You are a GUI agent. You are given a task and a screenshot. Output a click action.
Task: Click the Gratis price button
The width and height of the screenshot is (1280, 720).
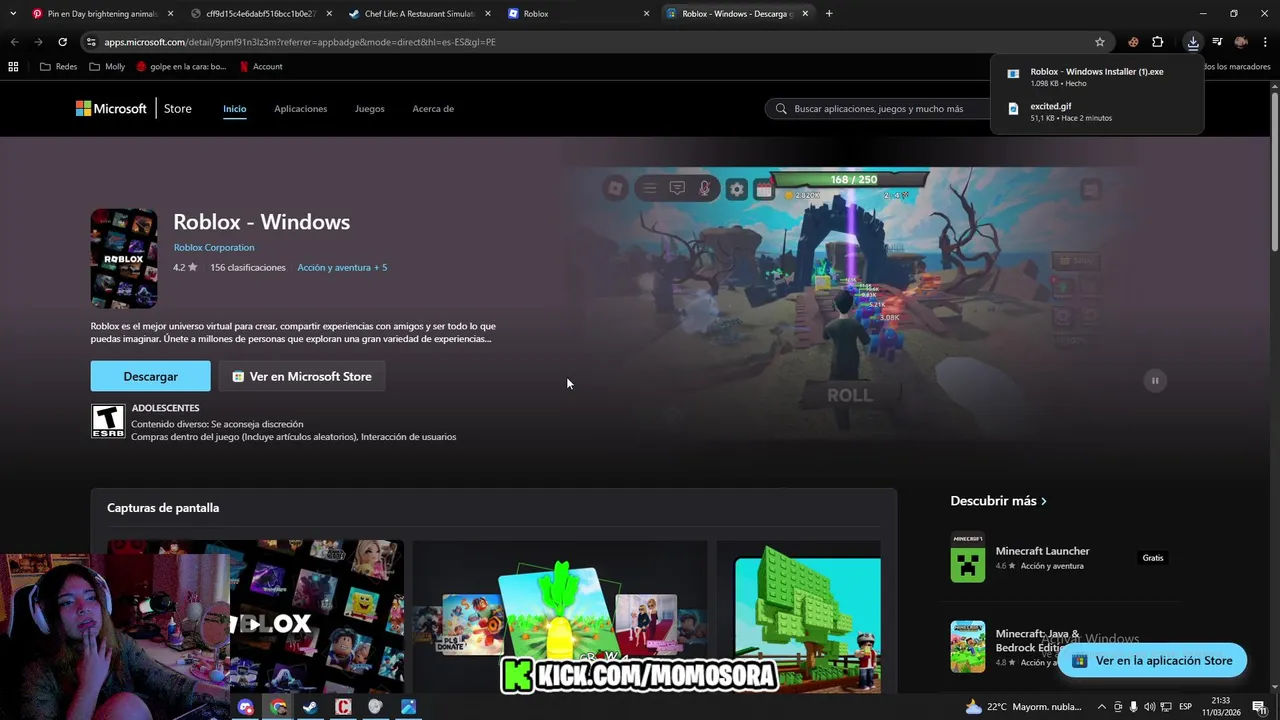[1153, 558]
